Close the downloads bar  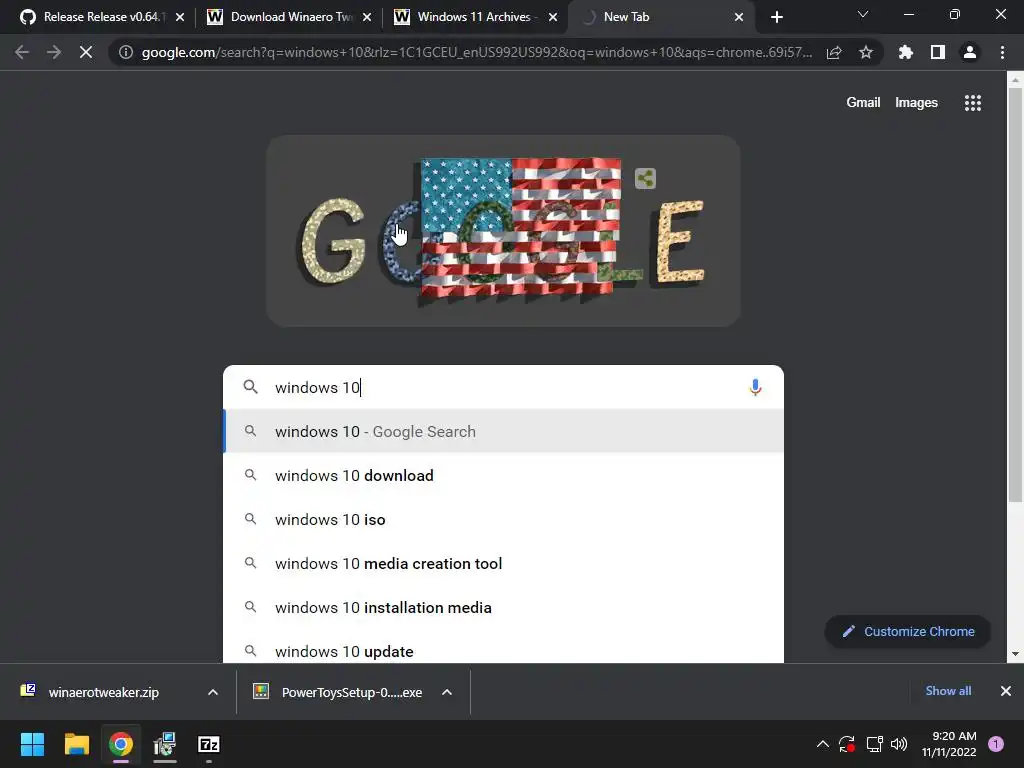(x=1006, y=691)
